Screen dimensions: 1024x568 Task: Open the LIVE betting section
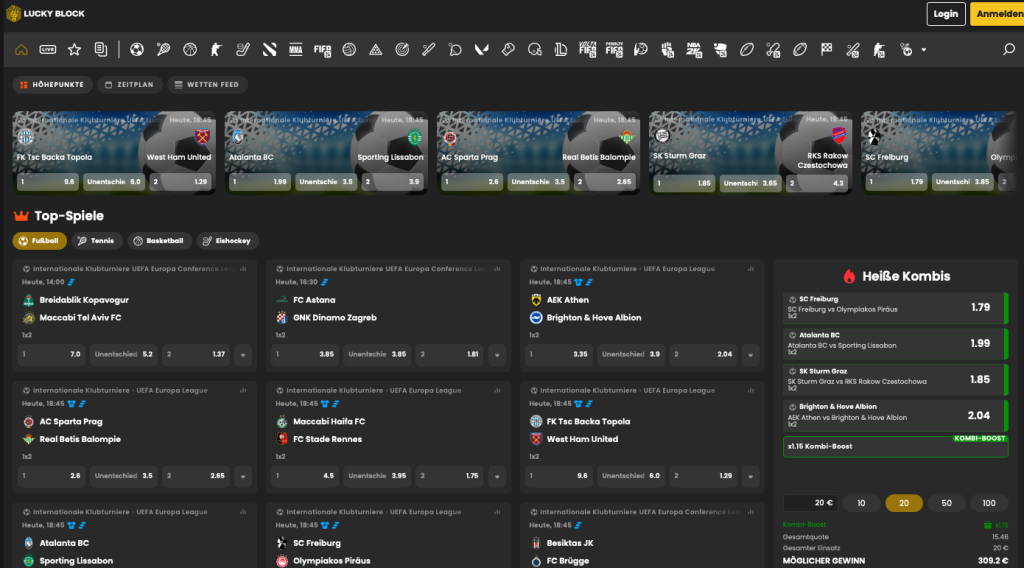tap(48, 50)
